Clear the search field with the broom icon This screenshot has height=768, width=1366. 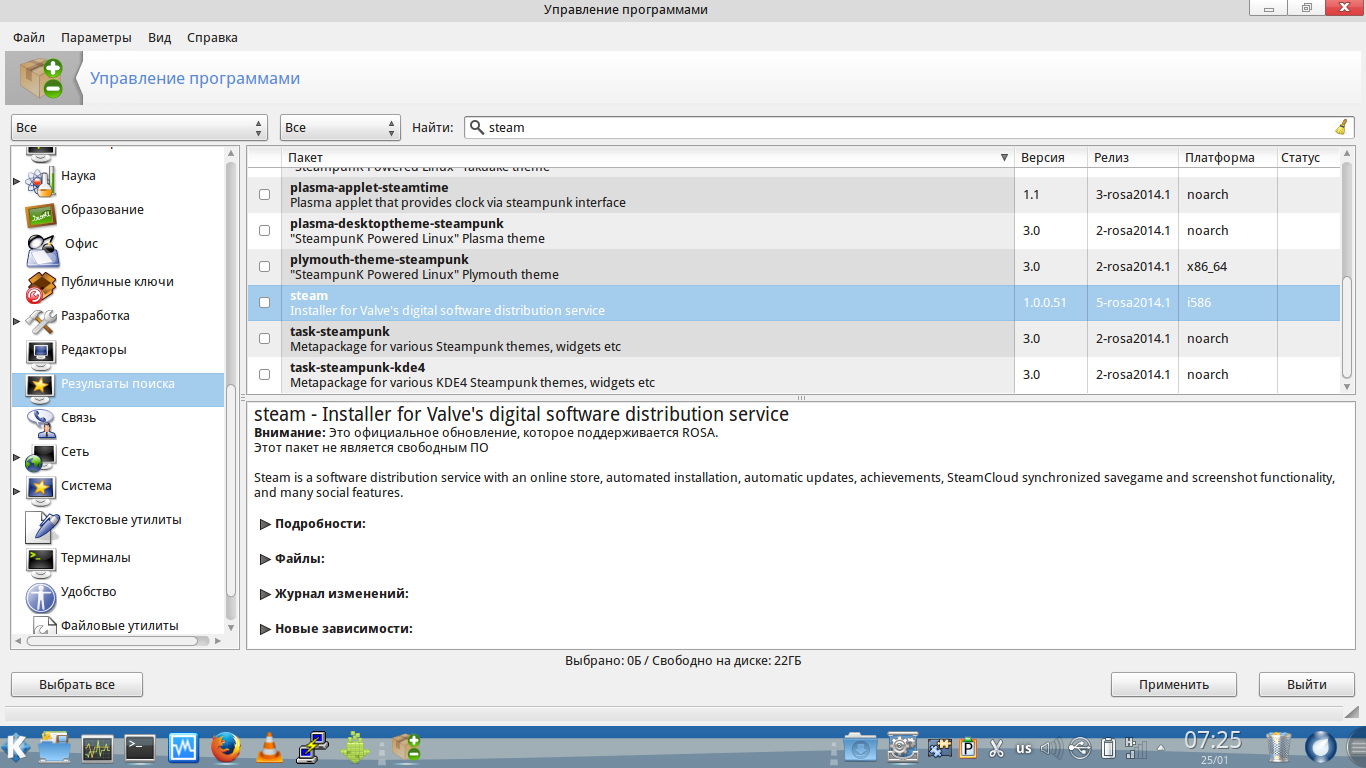tap(1341, 127)
